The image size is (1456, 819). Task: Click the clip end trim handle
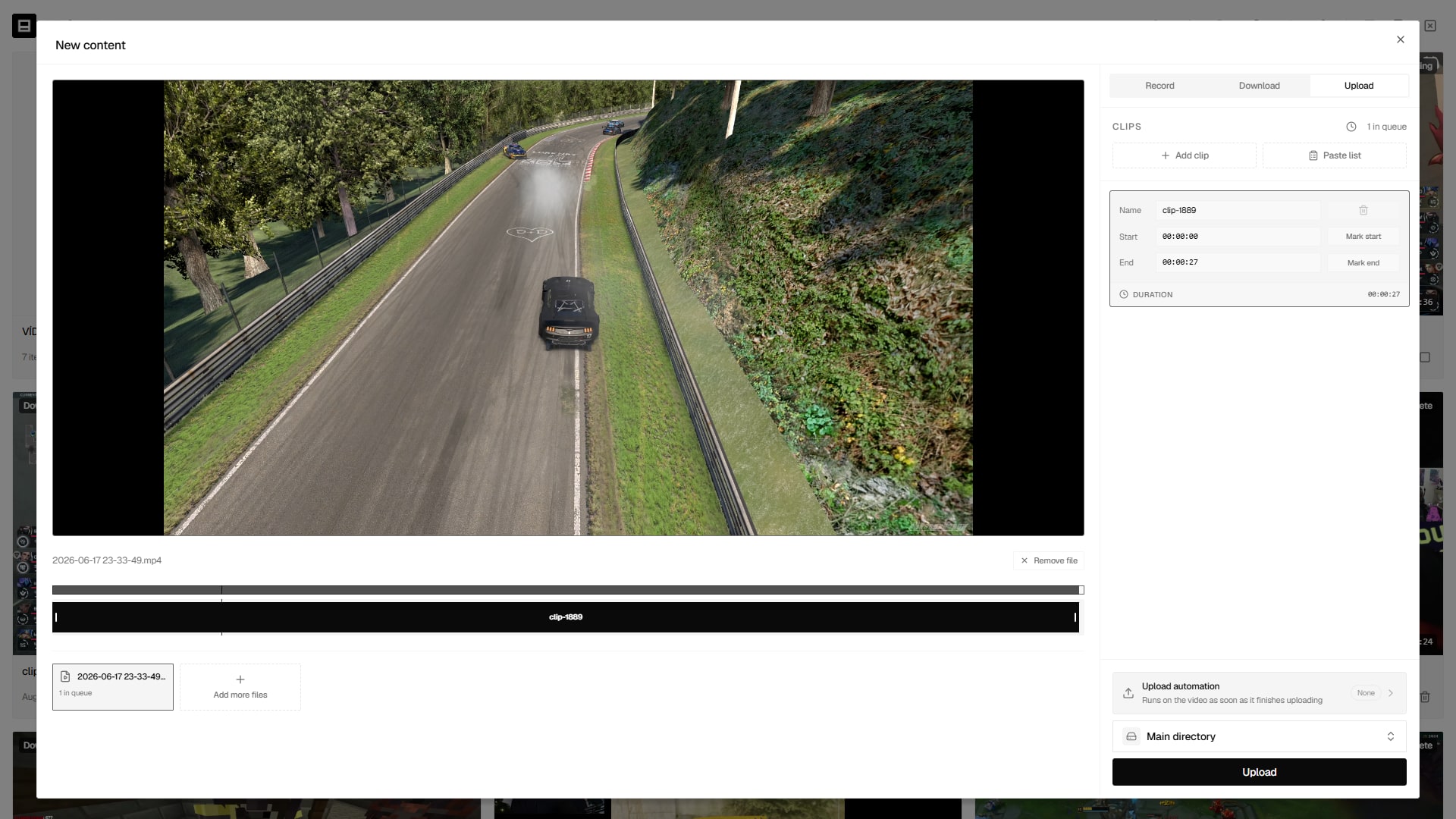click(x=1075, y=617)
